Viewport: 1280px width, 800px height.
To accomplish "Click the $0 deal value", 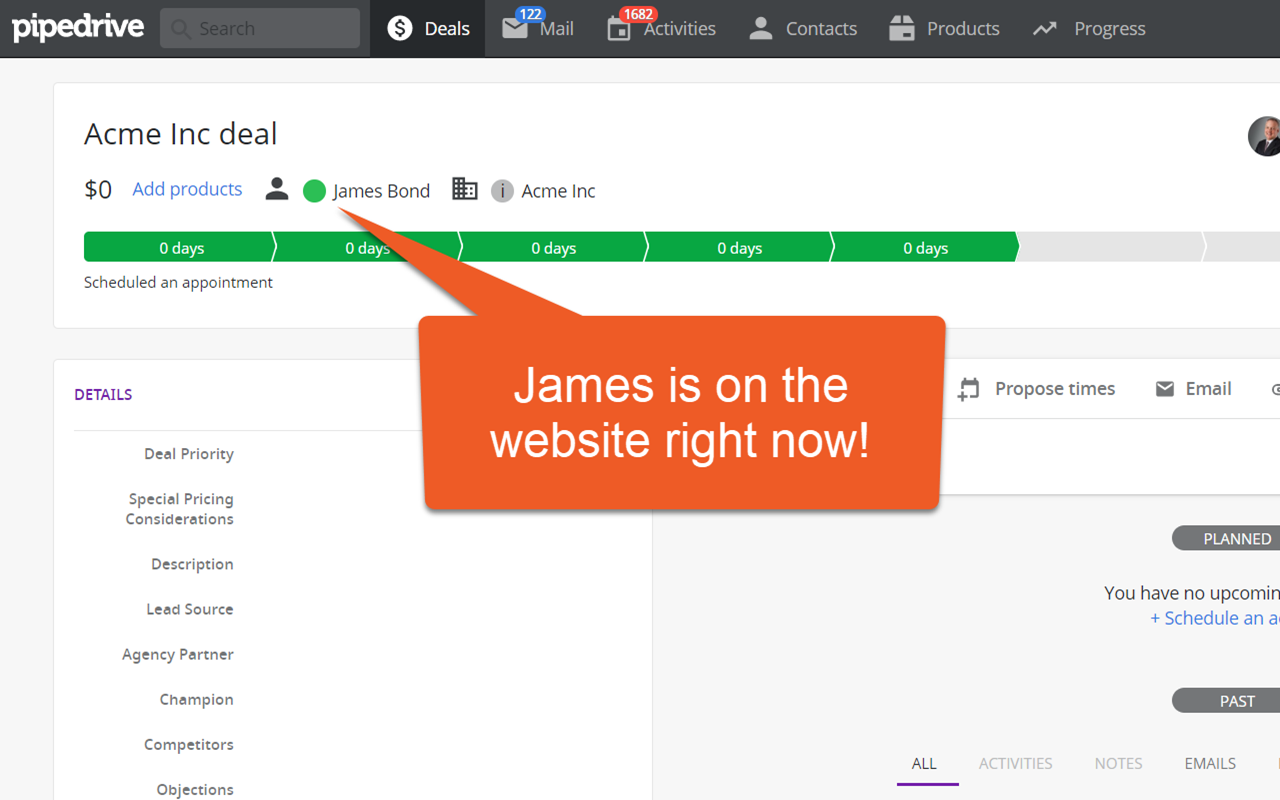I will 98,190.
